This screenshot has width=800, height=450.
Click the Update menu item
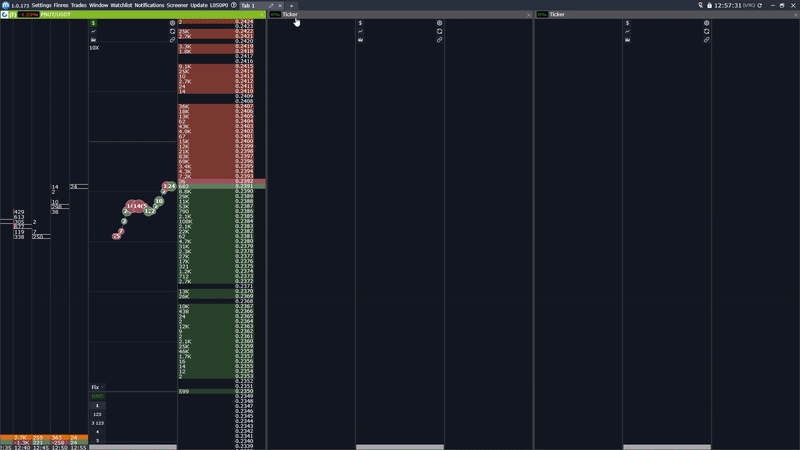198,5
